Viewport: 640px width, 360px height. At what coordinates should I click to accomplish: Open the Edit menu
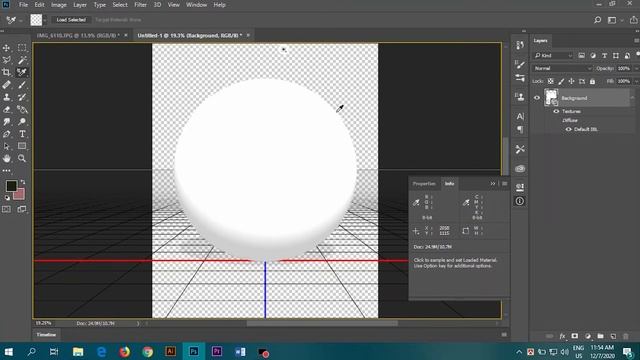point(39,5)
